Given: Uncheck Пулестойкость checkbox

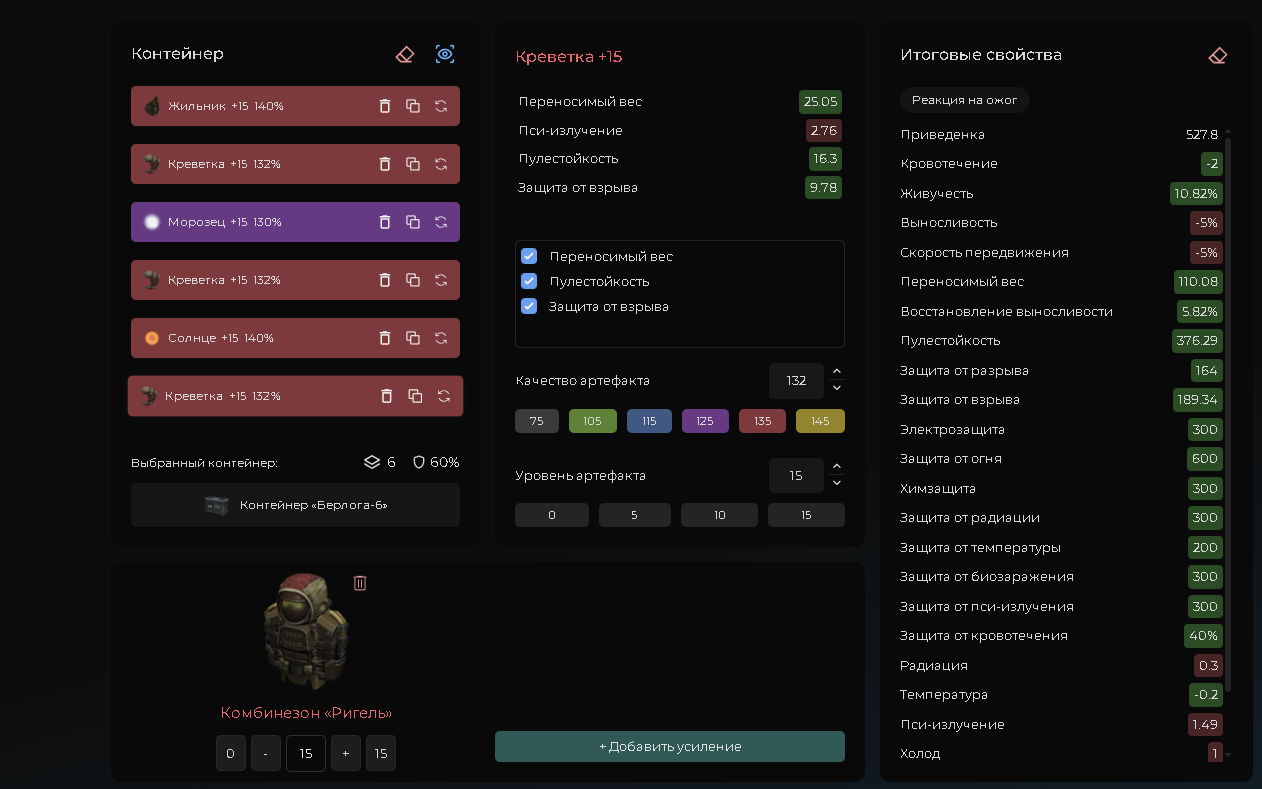Looking at the screenshot, I should [529, 281].
